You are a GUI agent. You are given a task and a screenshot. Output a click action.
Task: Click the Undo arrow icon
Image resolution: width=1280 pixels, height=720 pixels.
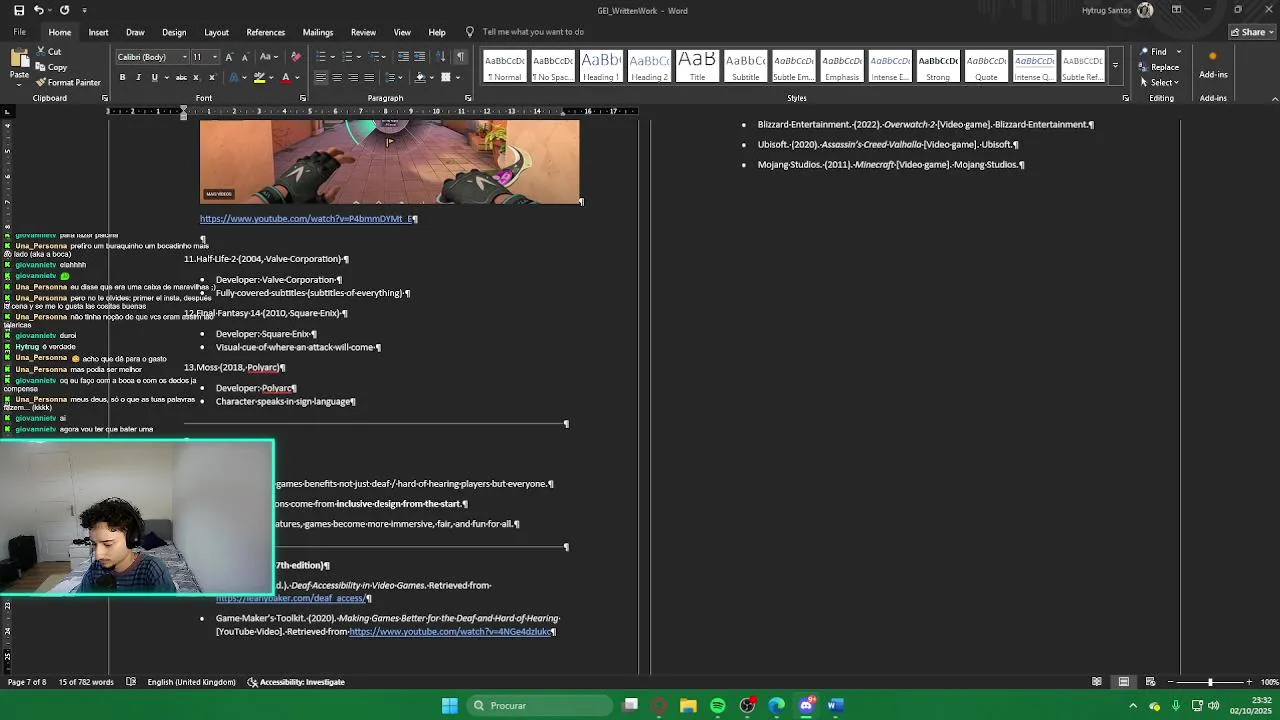38,10
